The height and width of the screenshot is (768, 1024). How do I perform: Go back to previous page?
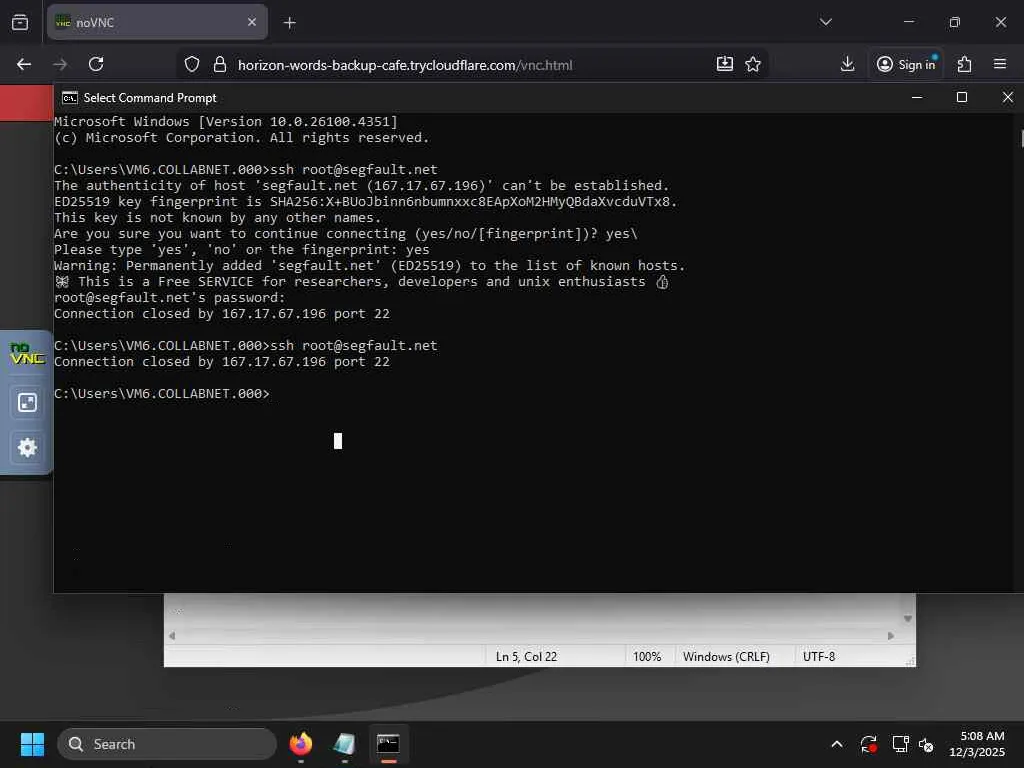pyautogui.click(x=24, y=64)
